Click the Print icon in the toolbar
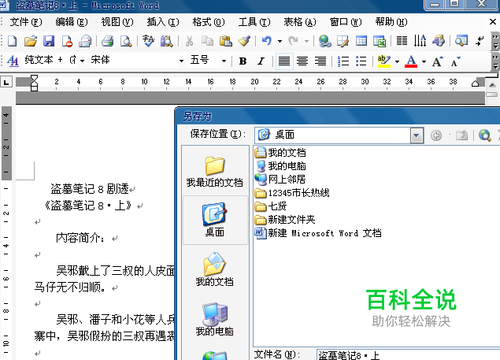 coord(107,41)
